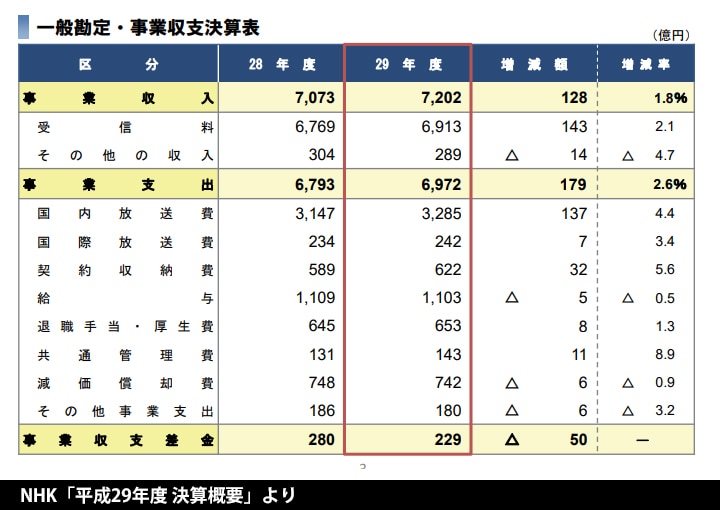Select the value 6,793
720x510 pixels.
pyautogui.click(x=315, y=185)
